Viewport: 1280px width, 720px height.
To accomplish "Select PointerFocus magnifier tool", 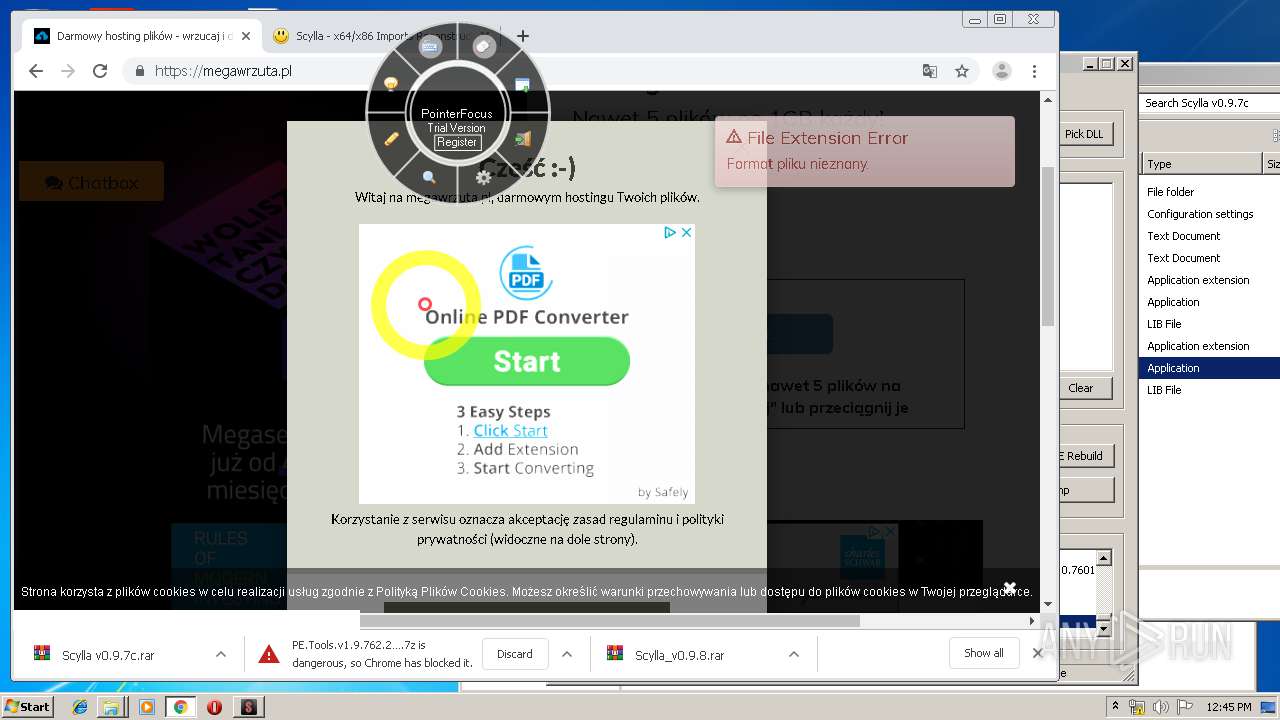I will pos(429,177).
